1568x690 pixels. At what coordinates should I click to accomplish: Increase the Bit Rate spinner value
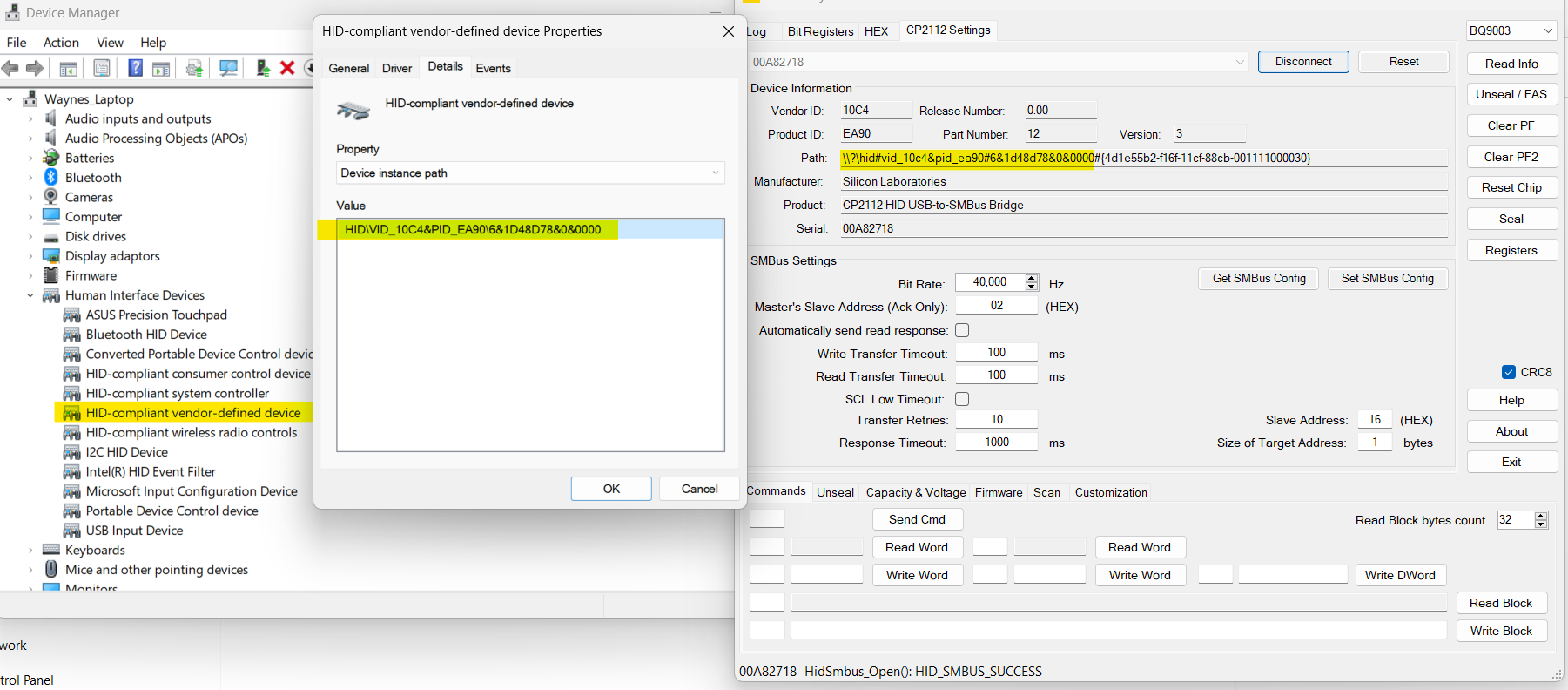point(1032,278)
